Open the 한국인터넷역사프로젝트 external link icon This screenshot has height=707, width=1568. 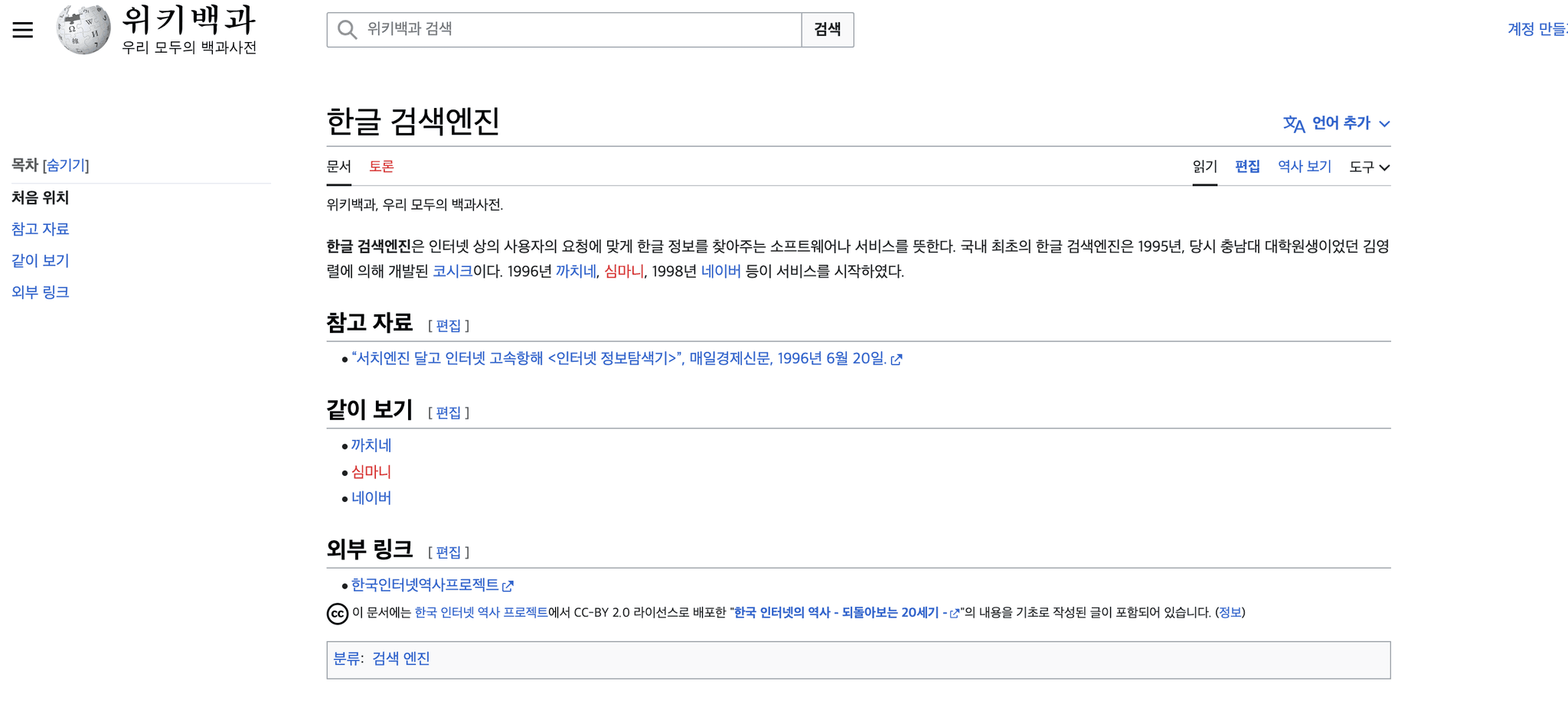[508, 586]
